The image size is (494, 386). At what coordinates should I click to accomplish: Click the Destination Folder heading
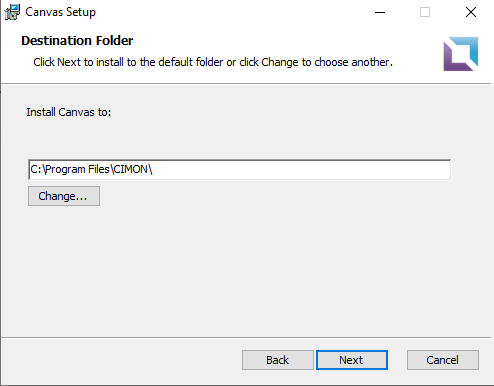pos(77,41)
